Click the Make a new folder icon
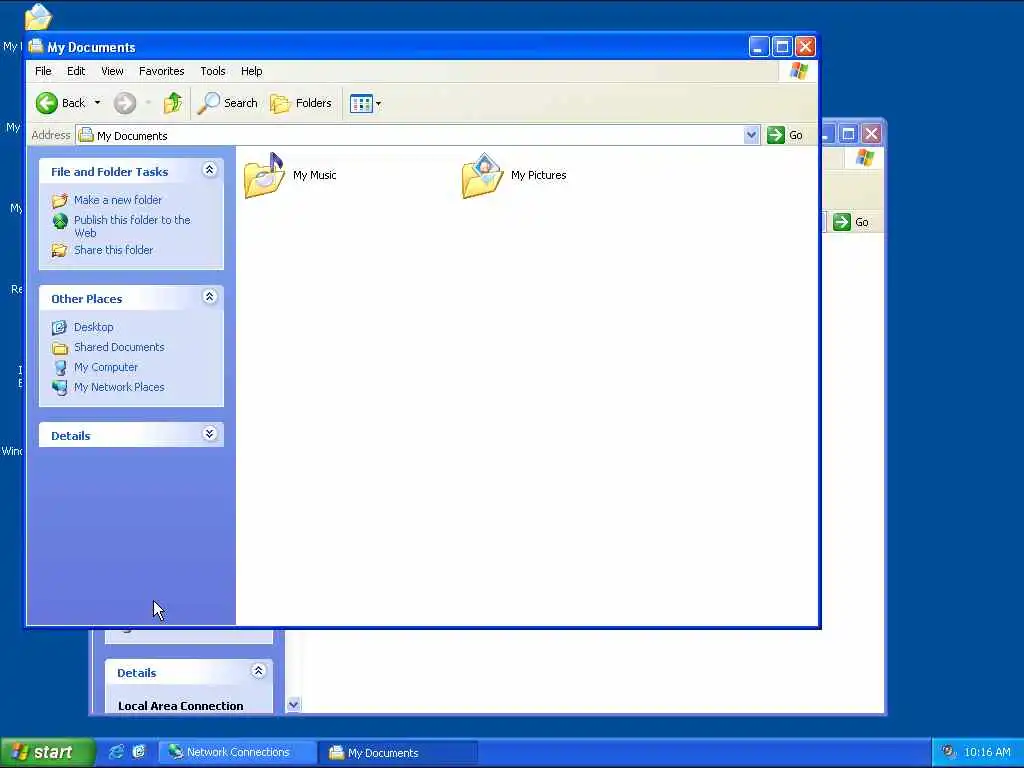 (x=59, y=200)
